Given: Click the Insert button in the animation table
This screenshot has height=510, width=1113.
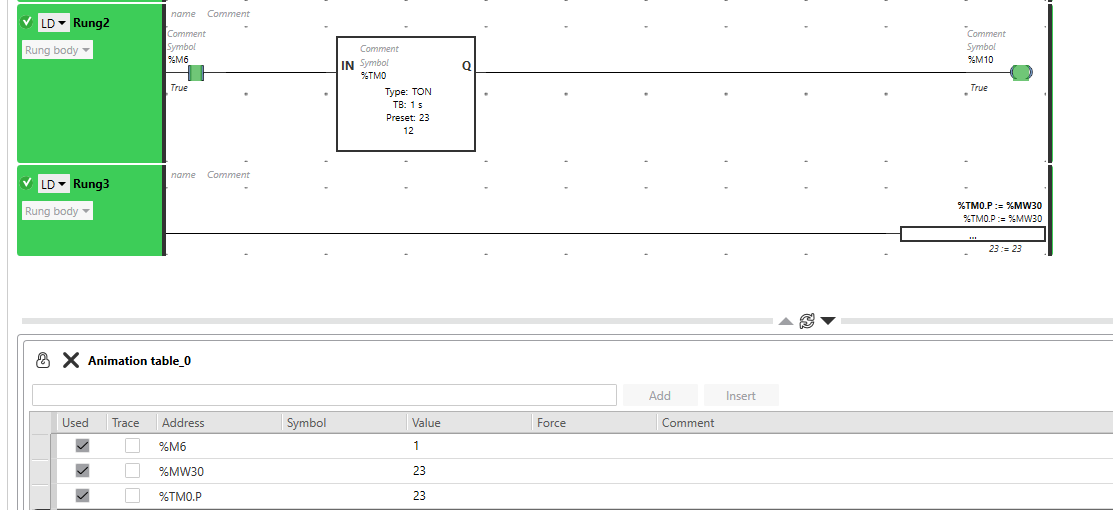Looking at the screenshot, I should coord(740,396).
